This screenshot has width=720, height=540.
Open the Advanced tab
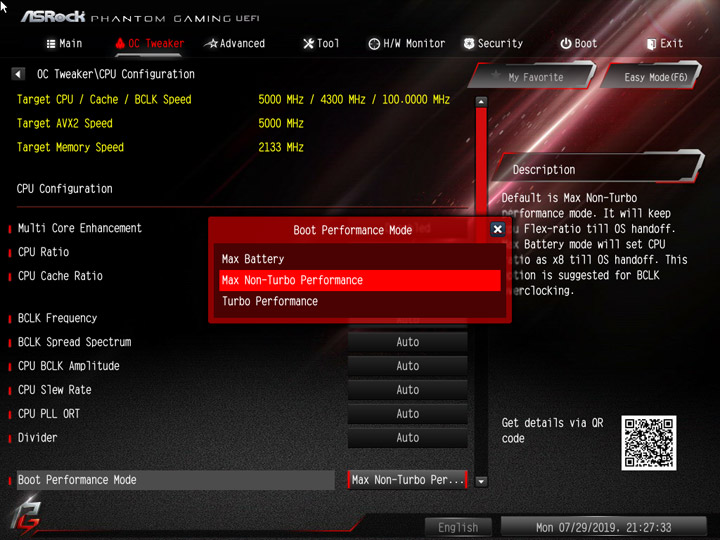coord(234,44)
